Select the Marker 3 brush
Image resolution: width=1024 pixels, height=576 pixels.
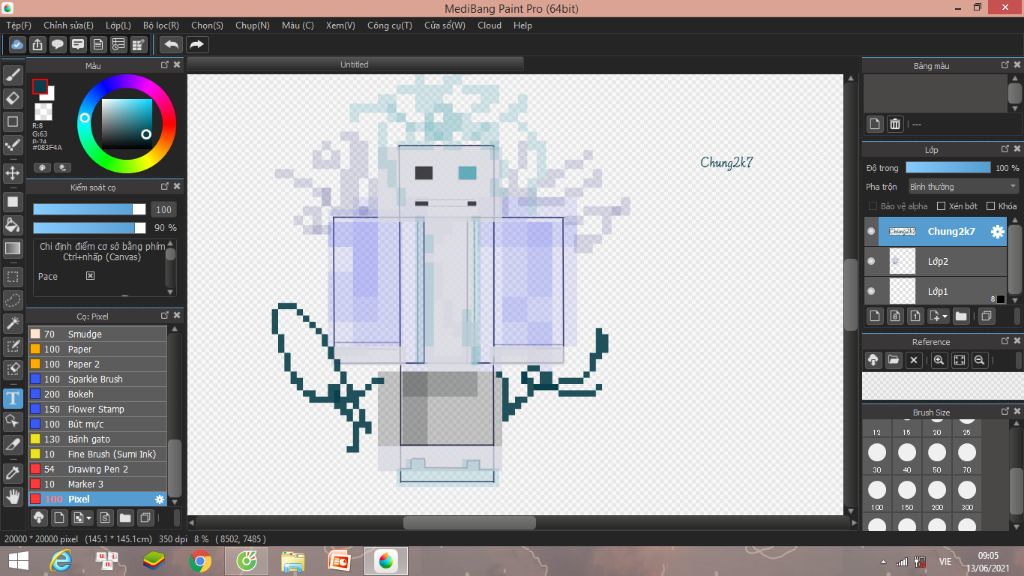pyautogui.click(x=98, y=484)
